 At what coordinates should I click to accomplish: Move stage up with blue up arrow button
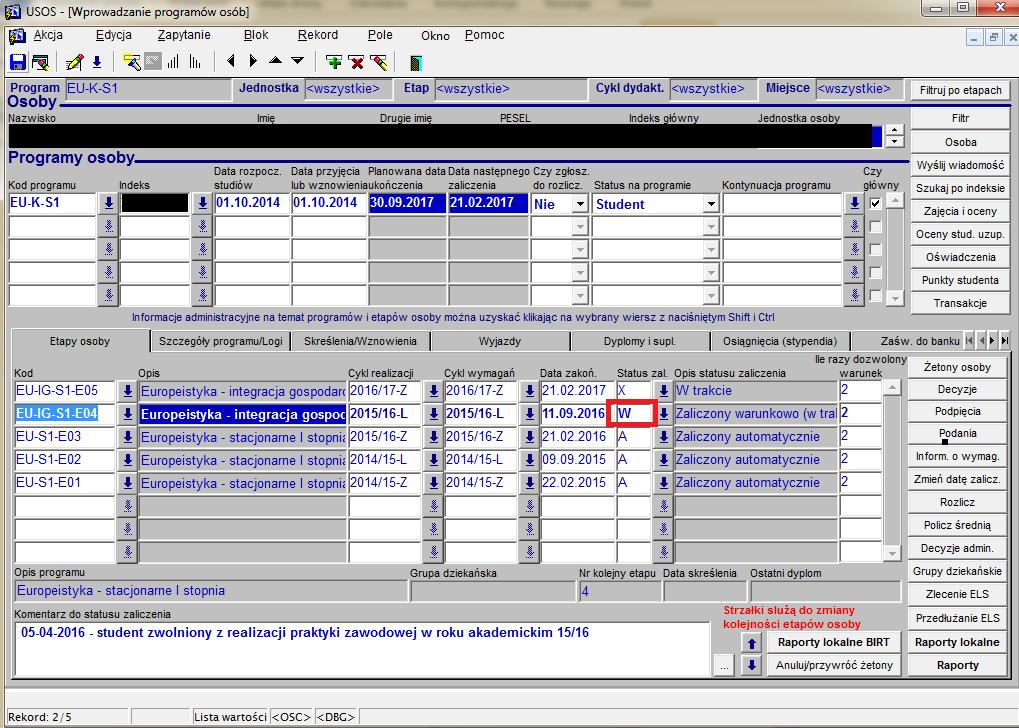click(752, 643)
